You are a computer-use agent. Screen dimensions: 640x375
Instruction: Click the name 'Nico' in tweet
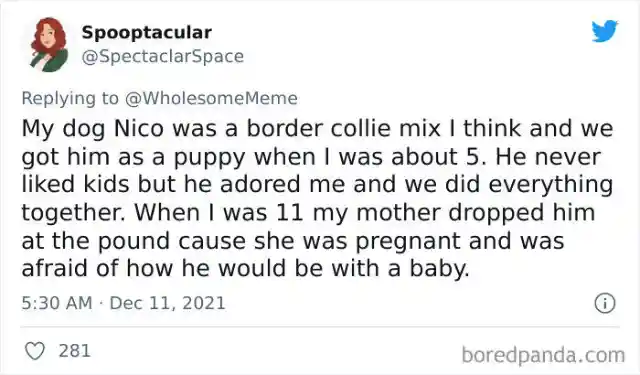coord(139,129)
